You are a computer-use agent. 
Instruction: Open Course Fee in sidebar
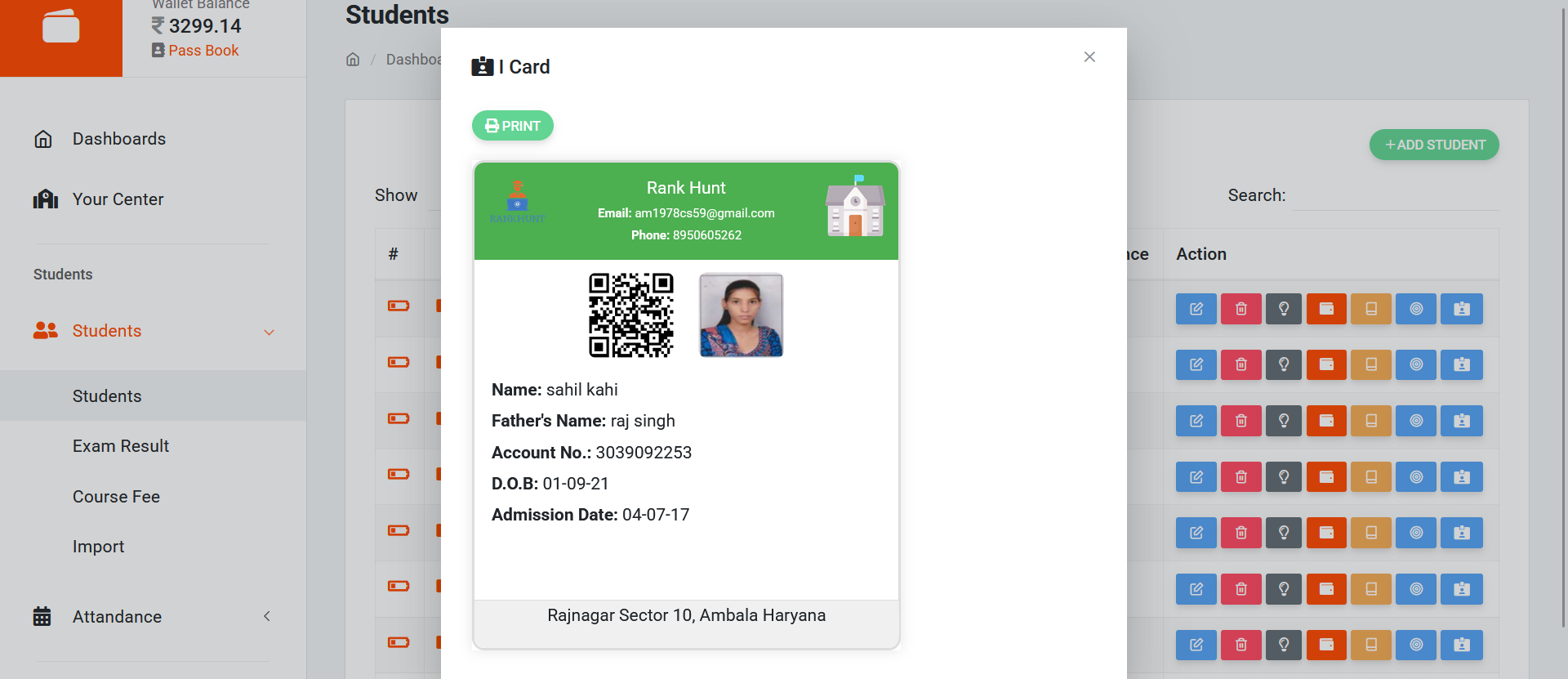(x=116, y=497)
